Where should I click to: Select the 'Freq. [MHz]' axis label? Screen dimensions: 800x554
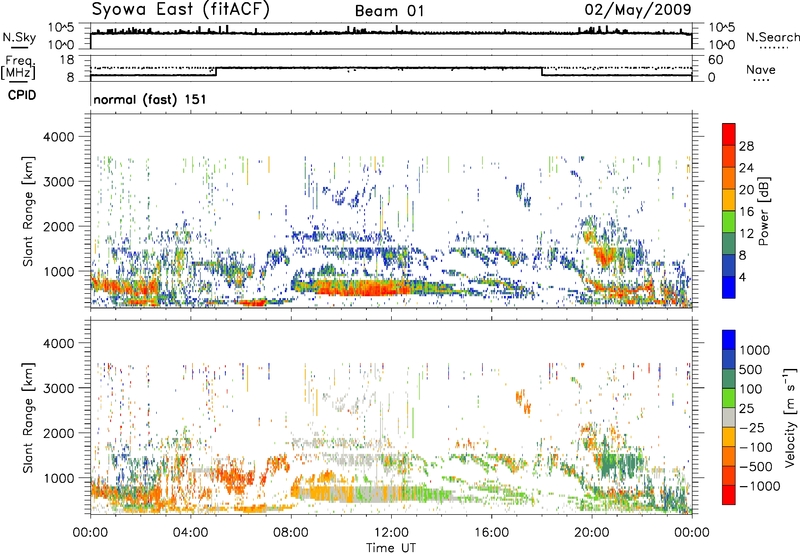point(18,68)
